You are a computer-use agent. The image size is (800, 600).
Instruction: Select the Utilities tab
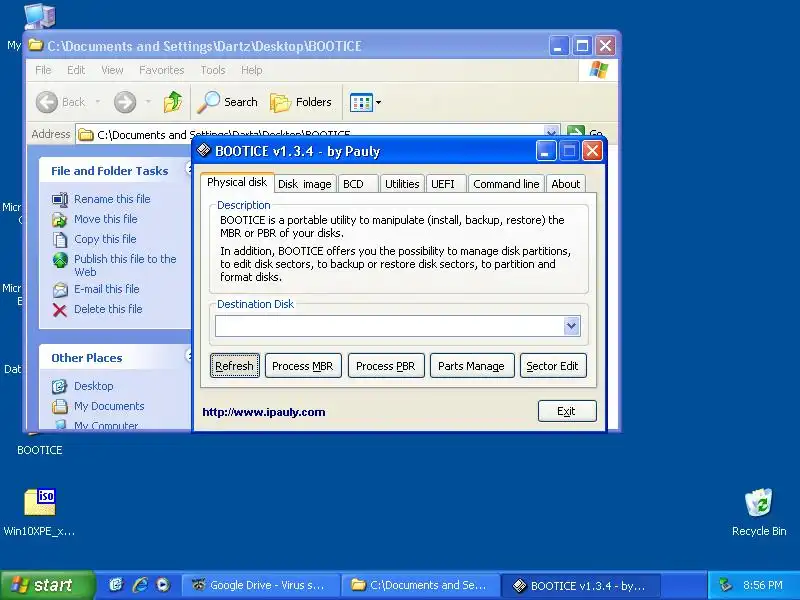tap(402, 184)
